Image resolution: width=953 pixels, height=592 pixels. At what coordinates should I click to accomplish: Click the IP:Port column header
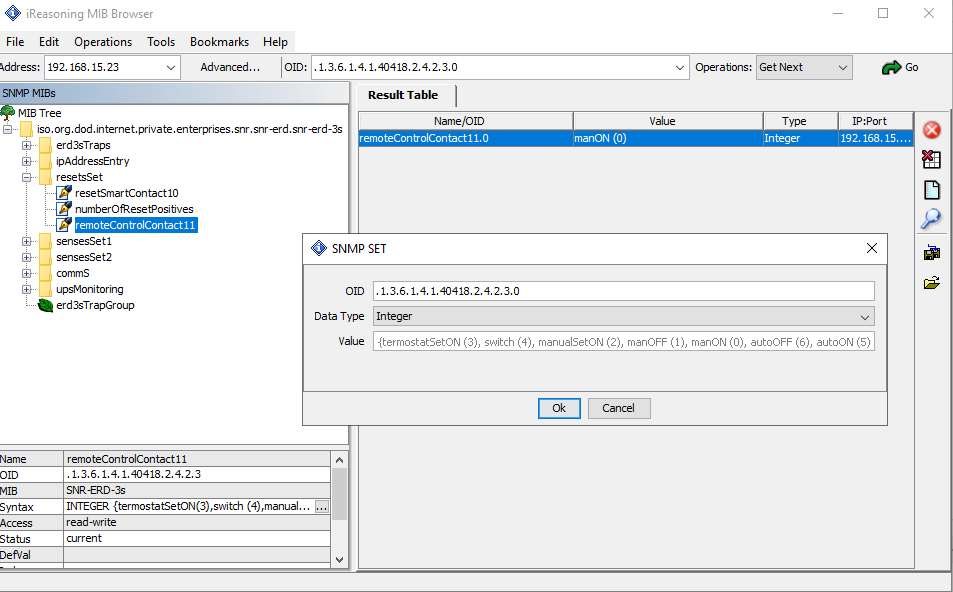coord(875,121)
